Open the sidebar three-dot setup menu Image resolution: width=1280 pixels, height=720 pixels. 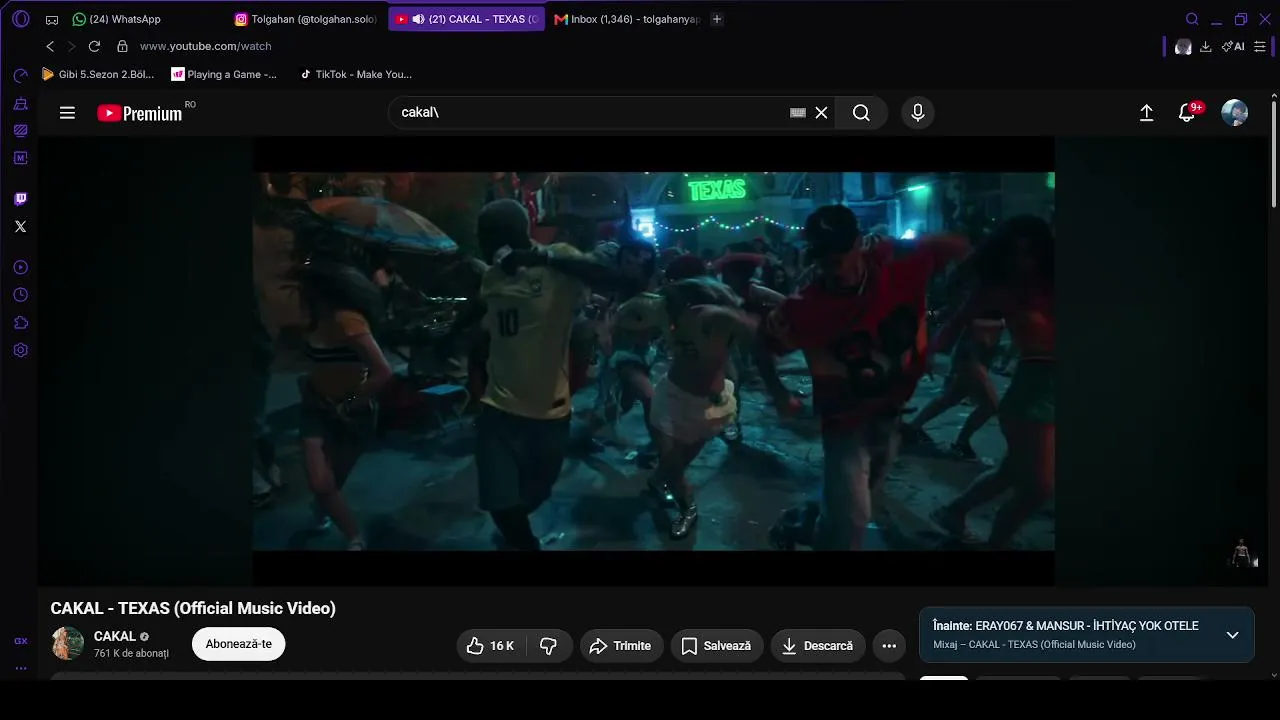click(20, 668)
